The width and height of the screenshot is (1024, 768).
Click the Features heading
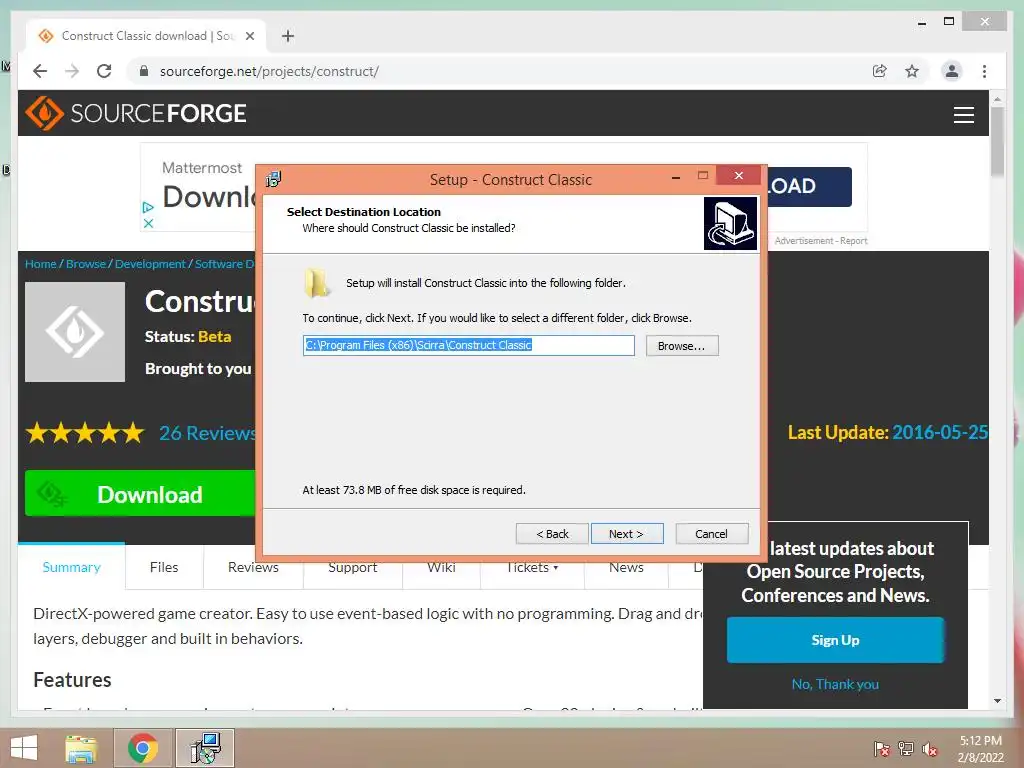(72, 680)
